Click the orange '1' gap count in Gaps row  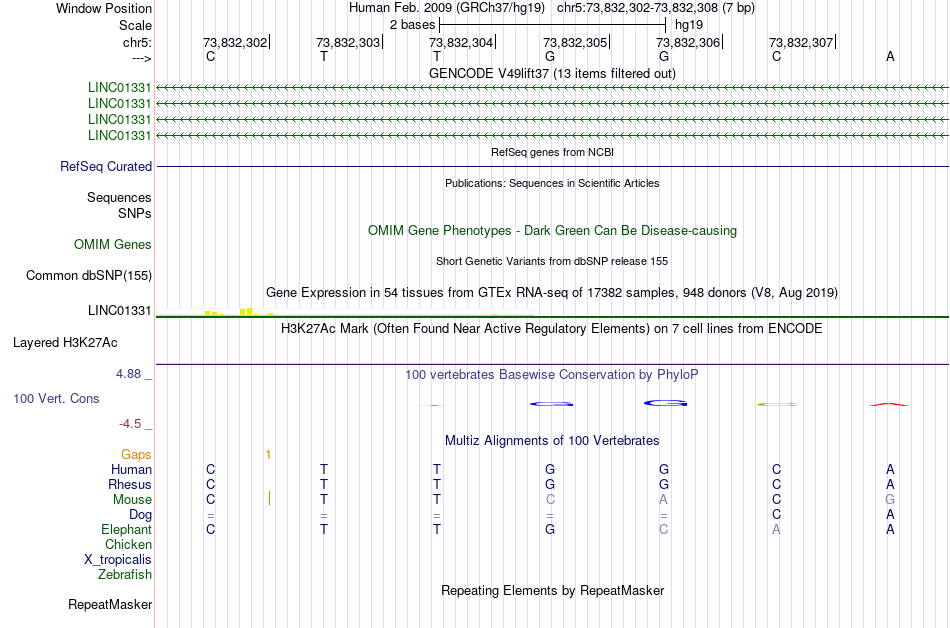tap(268, 454)
